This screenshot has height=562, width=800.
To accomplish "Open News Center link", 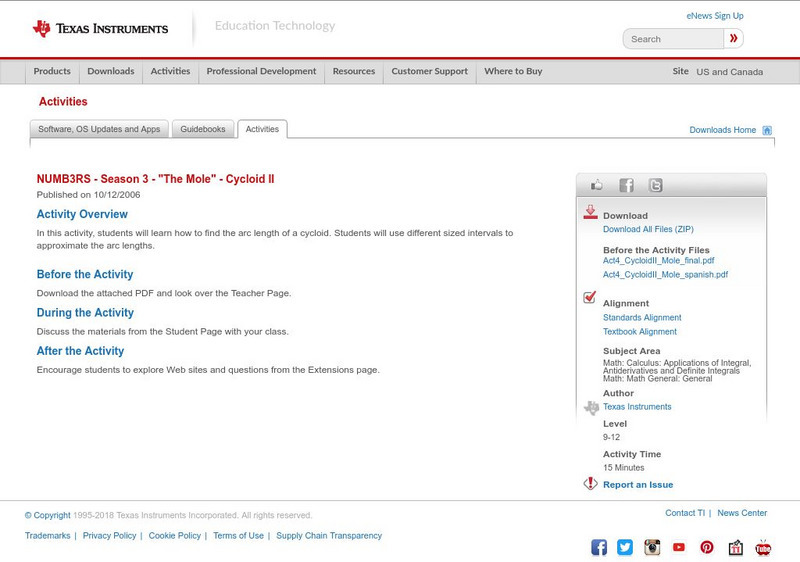I will coord(742,513).
